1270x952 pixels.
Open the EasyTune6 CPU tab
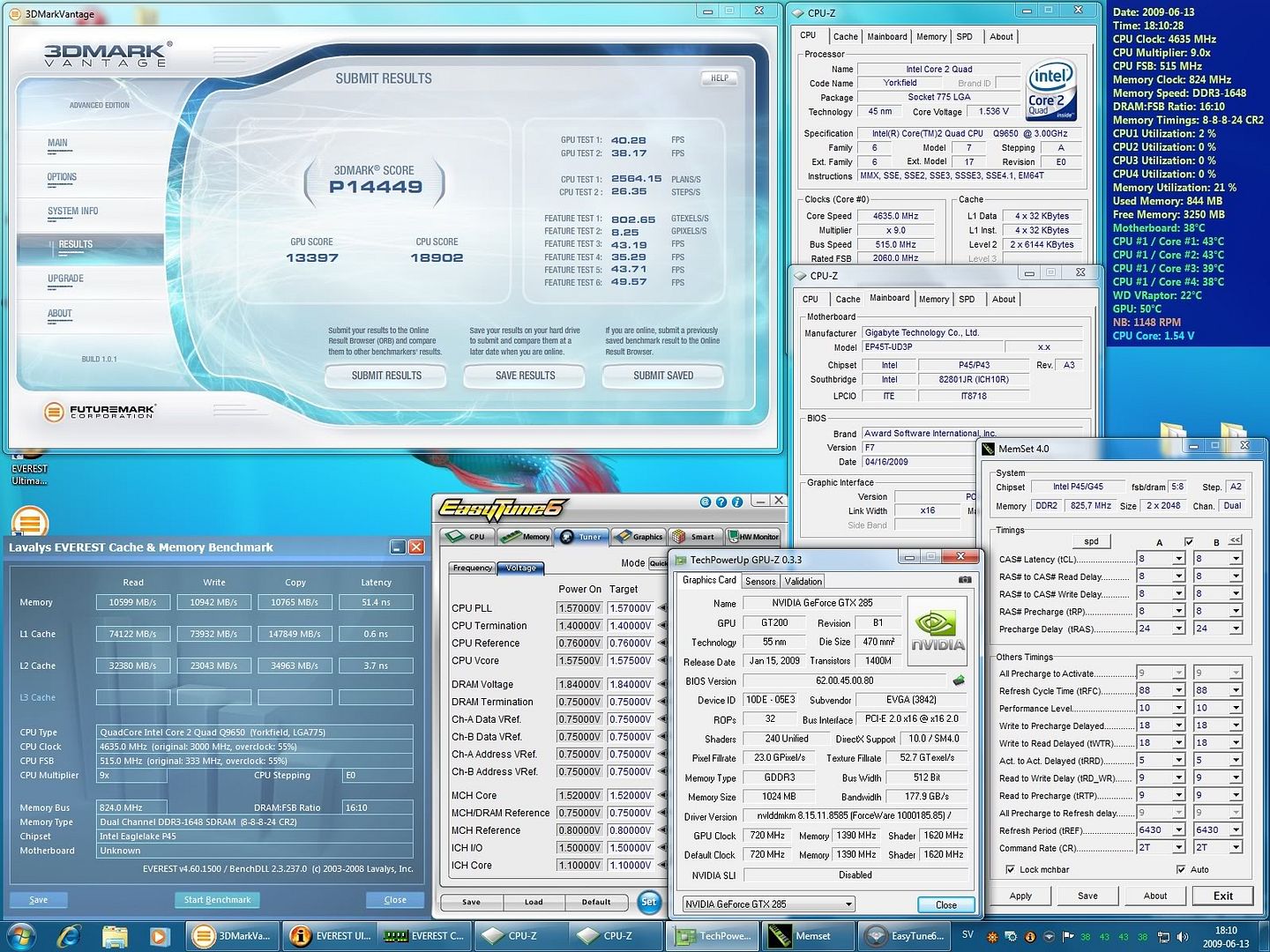(x=467, y=536)
